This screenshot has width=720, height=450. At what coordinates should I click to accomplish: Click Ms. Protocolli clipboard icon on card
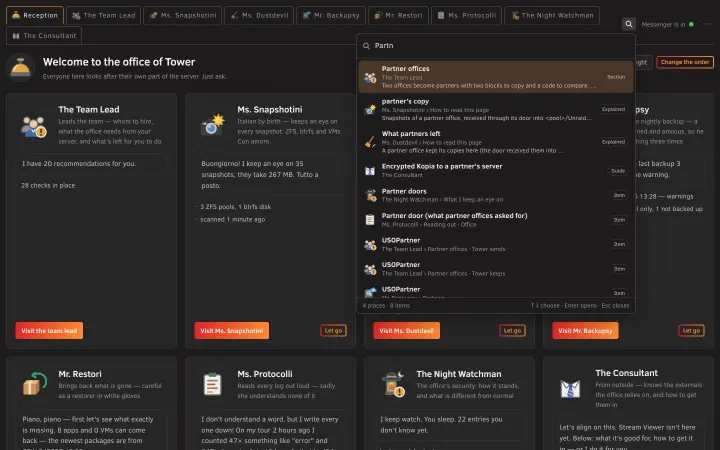[213, 384]
